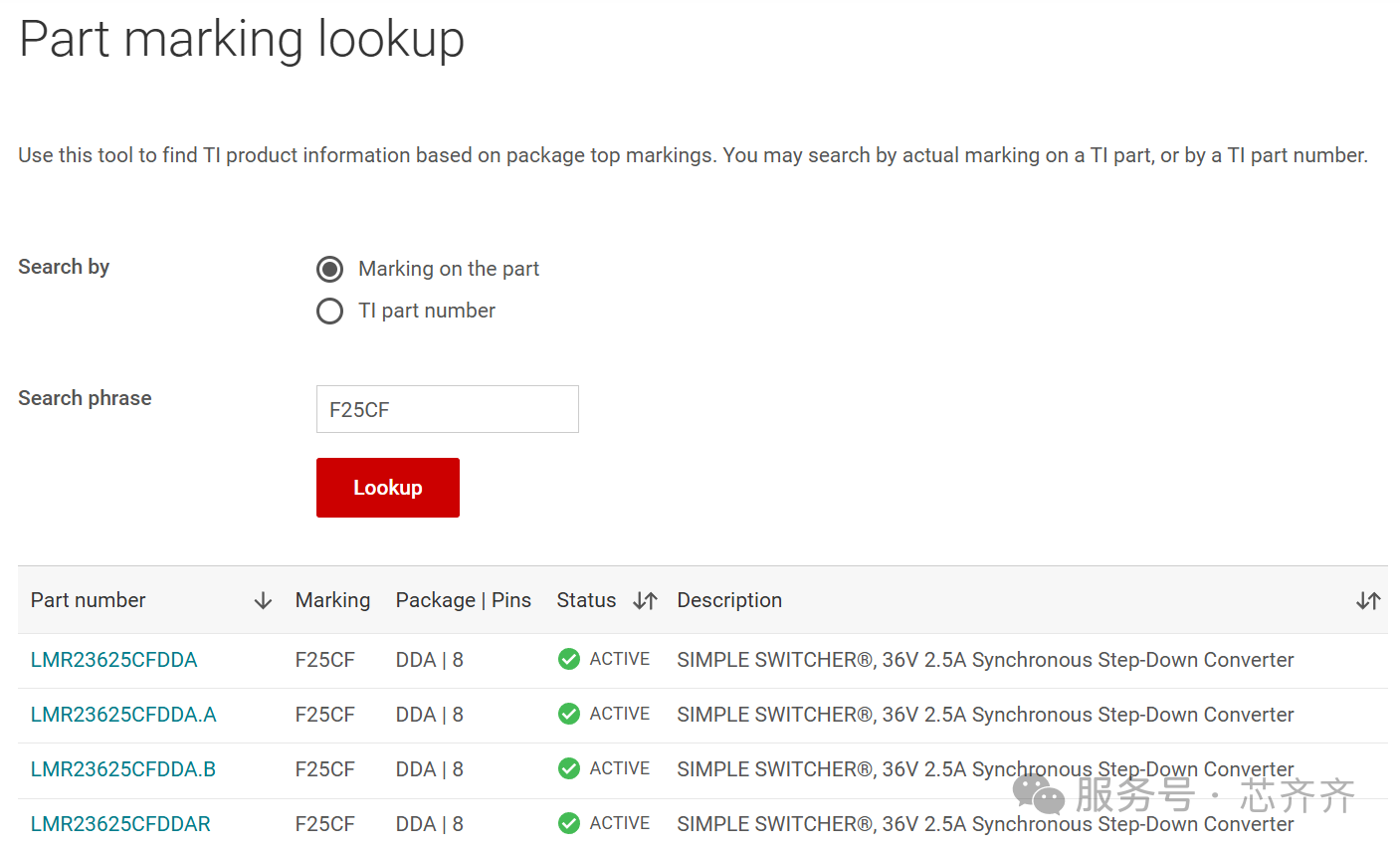This screenshot has width=1400, height=851.
Task: Click the green active check icon for LMR23625CFDDAR
Action: coord(569,823)
